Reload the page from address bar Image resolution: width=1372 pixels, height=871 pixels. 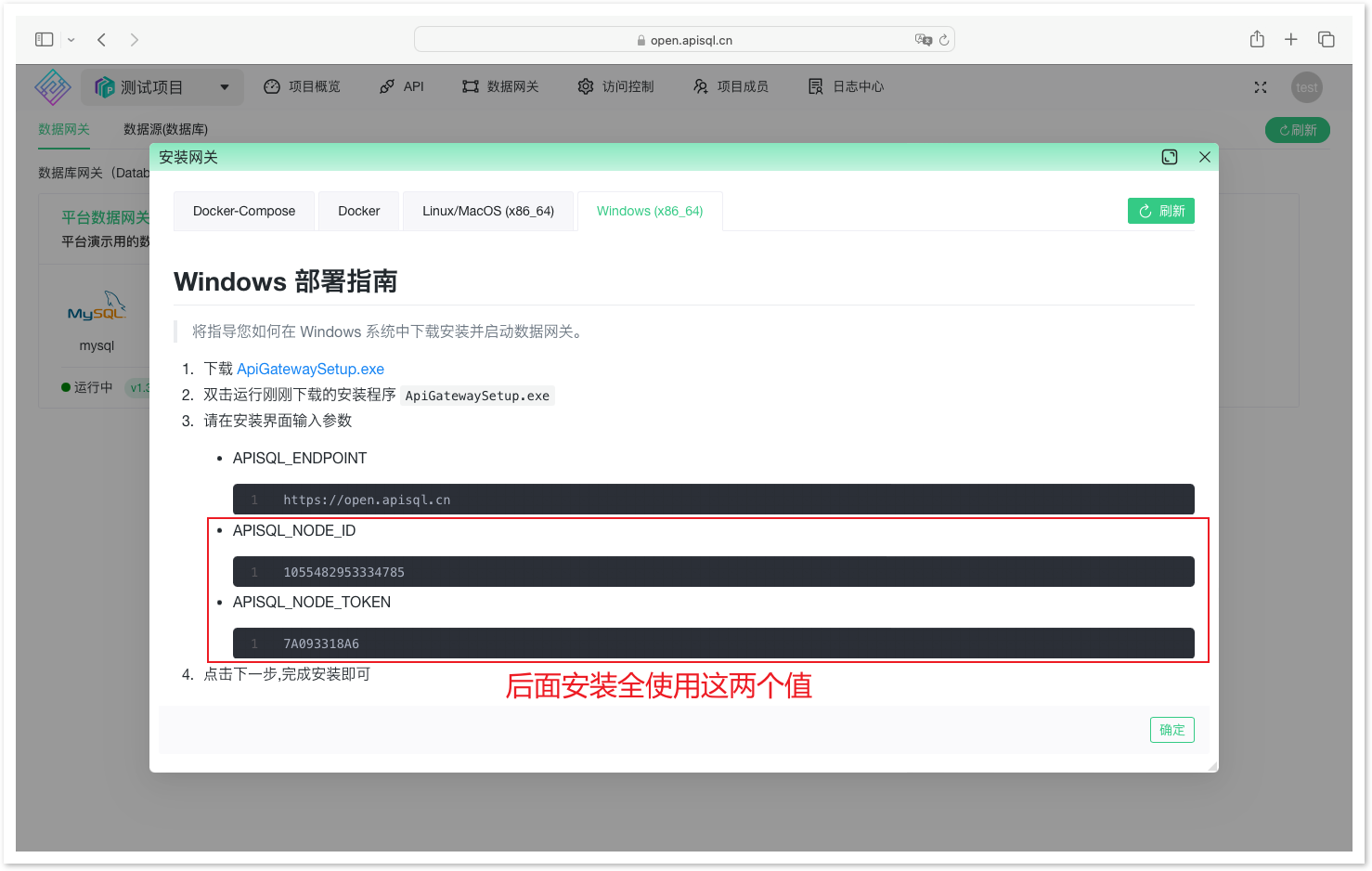[x=944, y=40]
